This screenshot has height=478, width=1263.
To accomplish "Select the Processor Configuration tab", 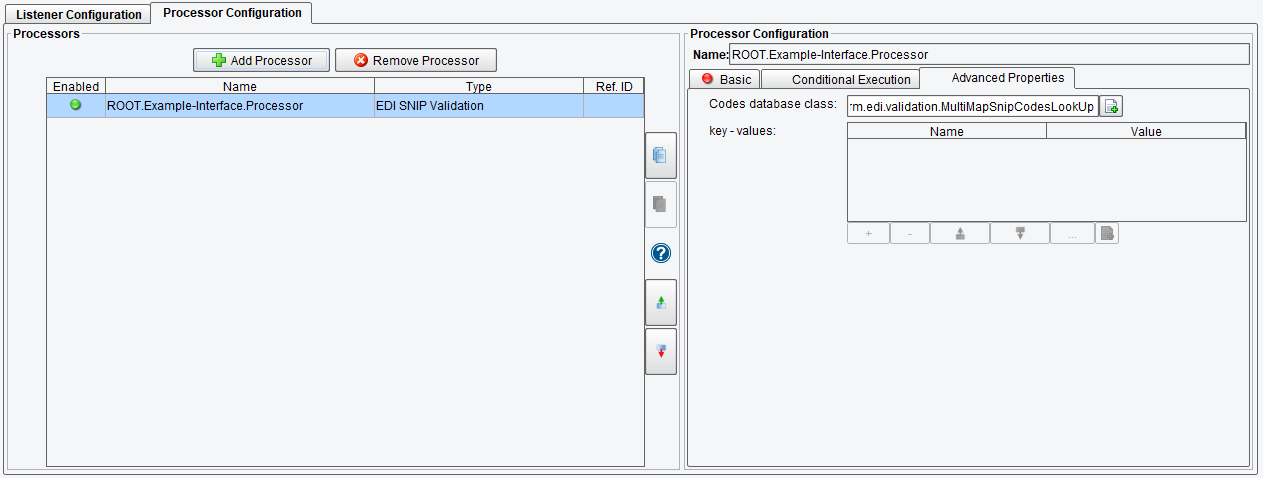I will pyautogui.click(x=232, y=13).
